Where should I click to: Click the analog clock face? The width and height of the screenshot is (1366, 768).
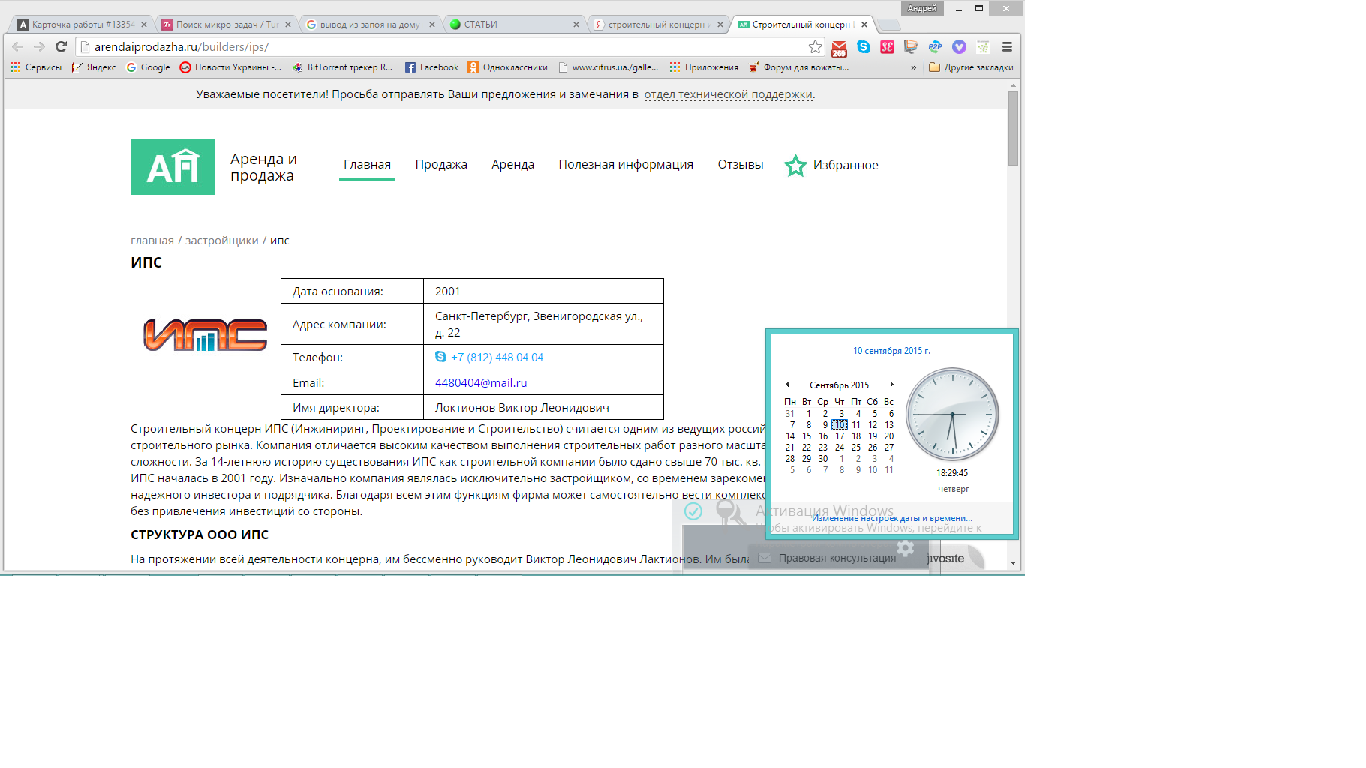click(952, 413)
